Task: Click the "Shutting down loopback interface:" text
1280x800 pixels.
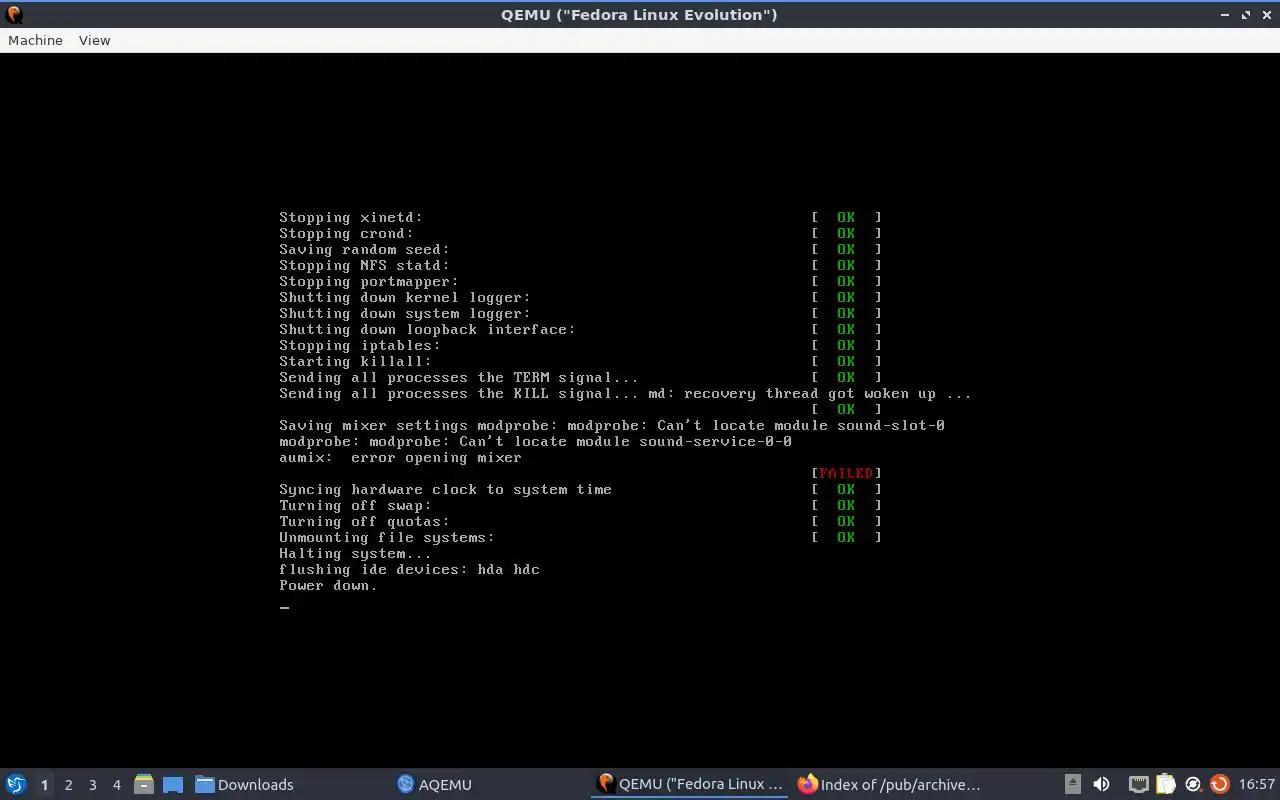Action: (427, 329)
